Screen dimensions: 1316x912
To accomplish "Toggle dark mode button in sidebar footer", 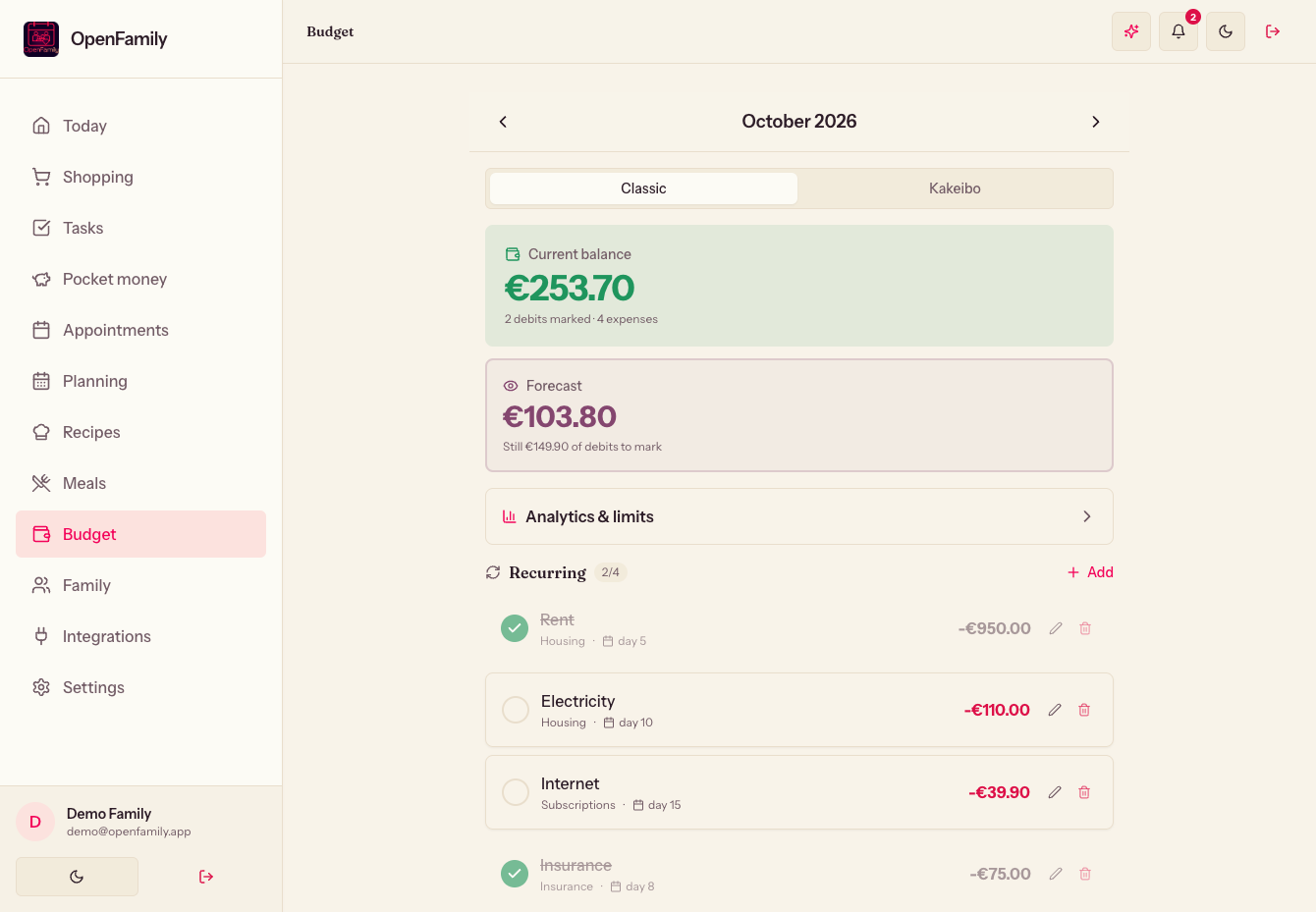I will [x=77, y=877].
